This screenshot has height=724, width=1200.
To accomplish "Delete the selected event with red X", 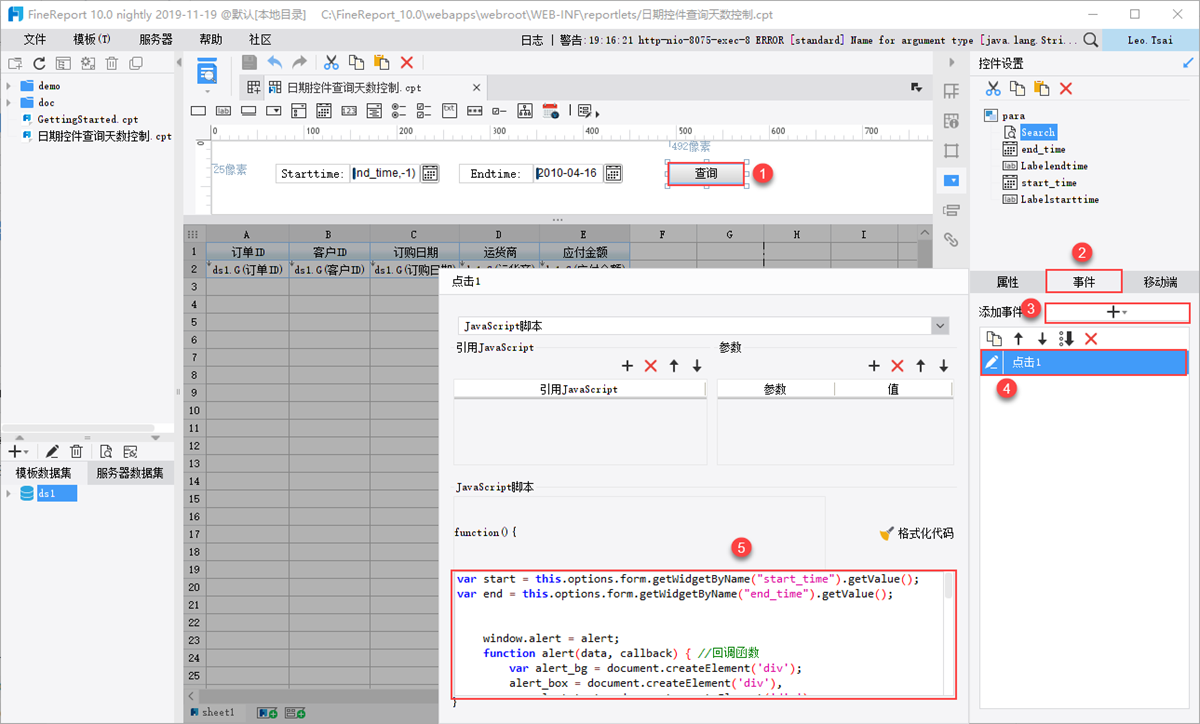I will pos(1091,339).
